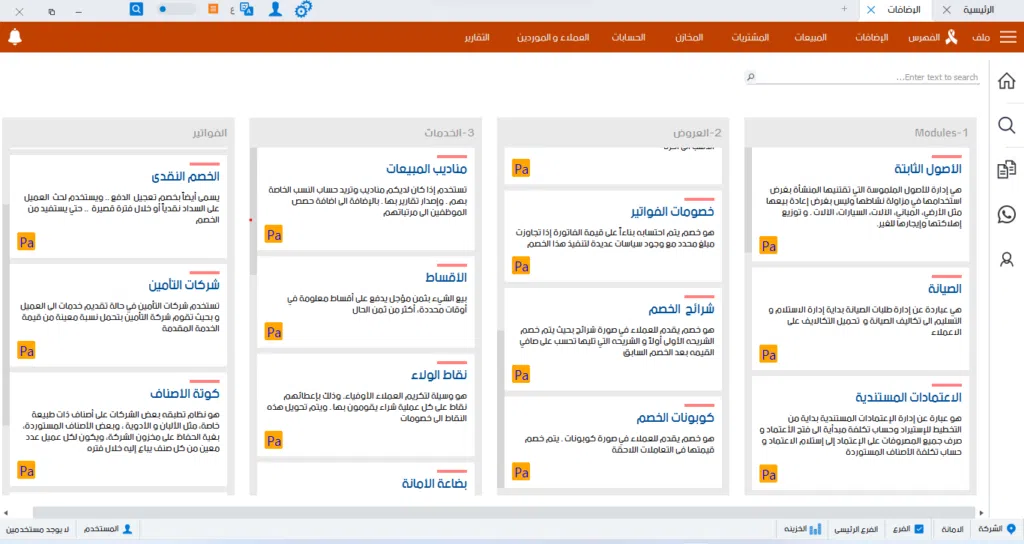This screenshot has width=1024, height=544.
Task: Click the translate language icon in title bar
Action: point(243,9)
